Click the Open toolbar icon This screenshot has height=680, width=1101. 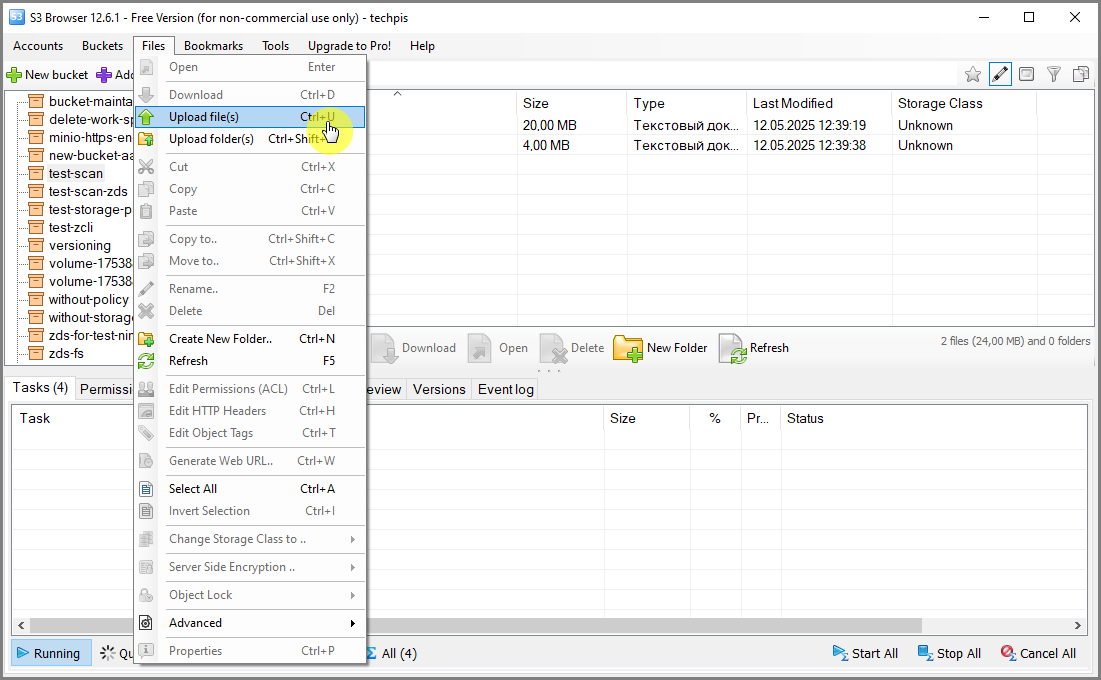click(x=480, y=348)
